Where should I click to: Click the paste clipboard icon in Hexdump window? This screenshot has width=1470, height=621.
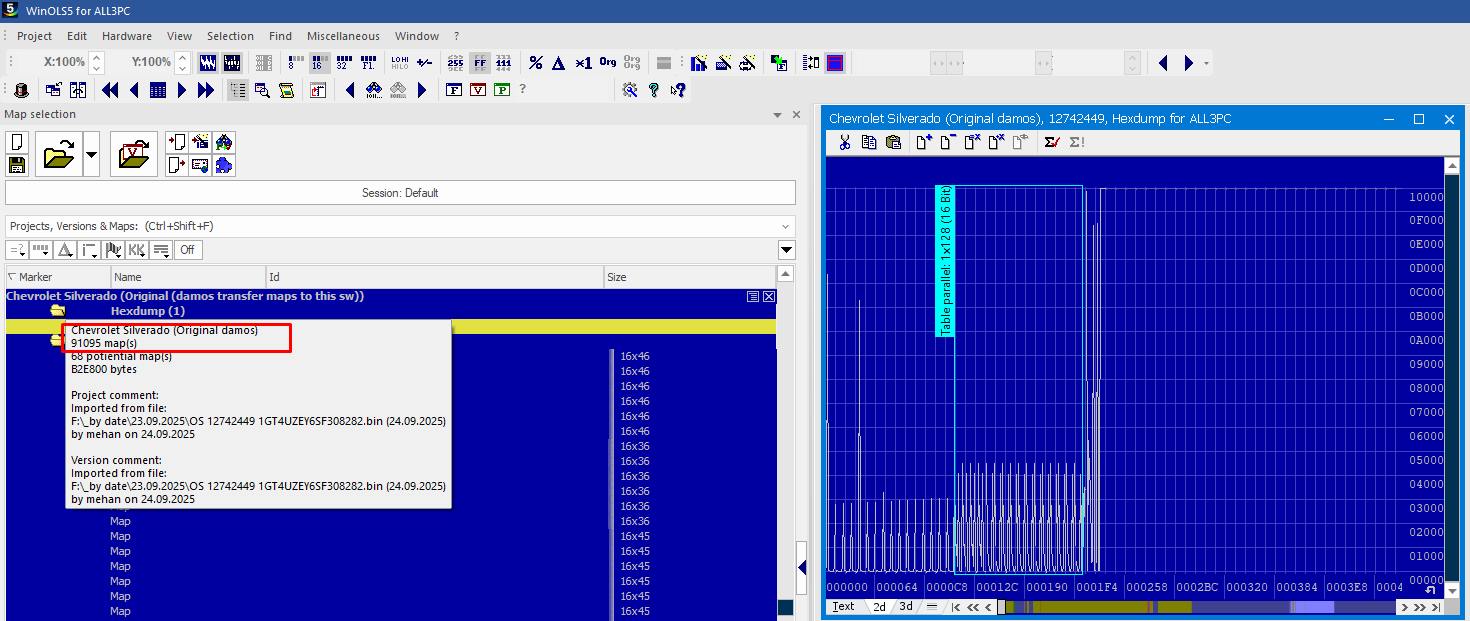(893, 142)
